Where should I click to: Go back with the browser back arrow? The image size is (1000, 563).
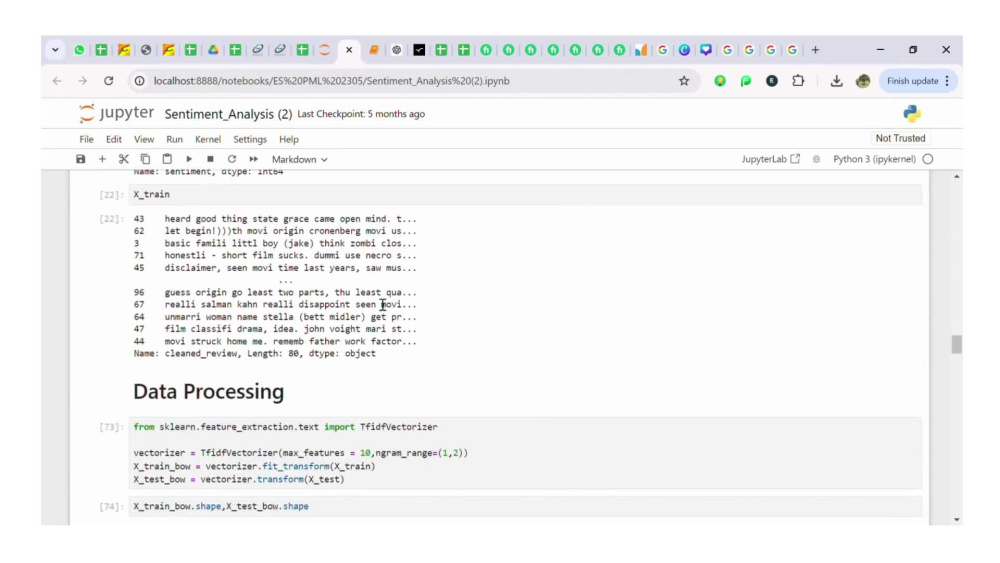click(57, 81)
